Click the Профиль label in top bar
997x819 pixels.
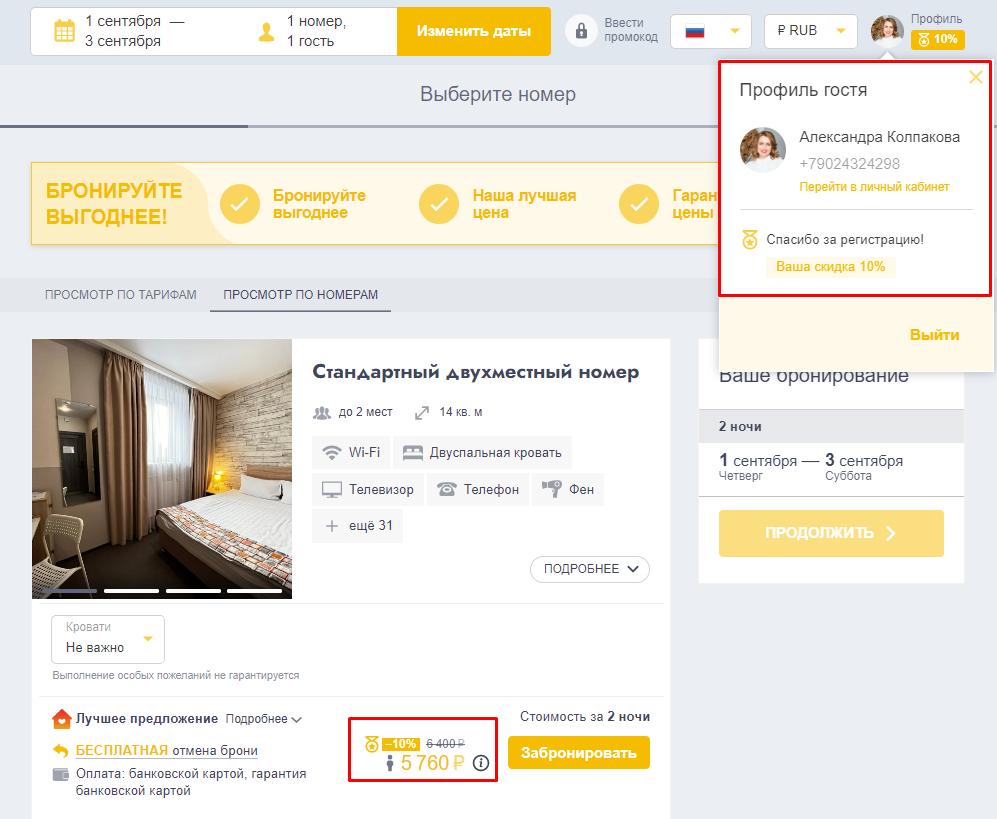[936, 19]
